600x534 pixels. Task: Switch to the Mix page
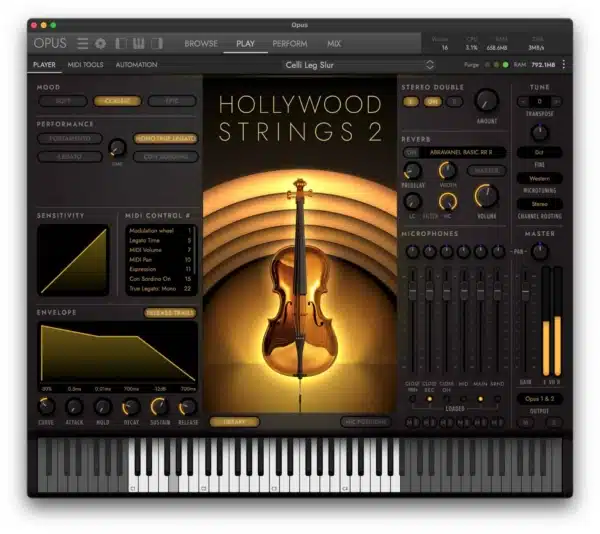pyautogui.click(x=334, y=44)
